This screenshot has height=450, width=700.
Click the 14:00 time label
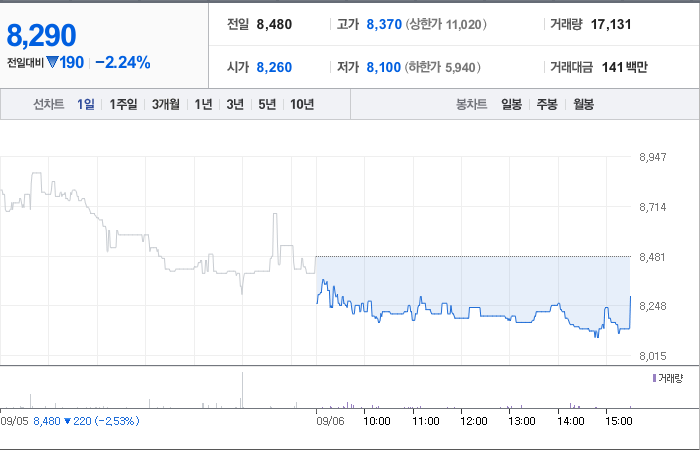571,421
